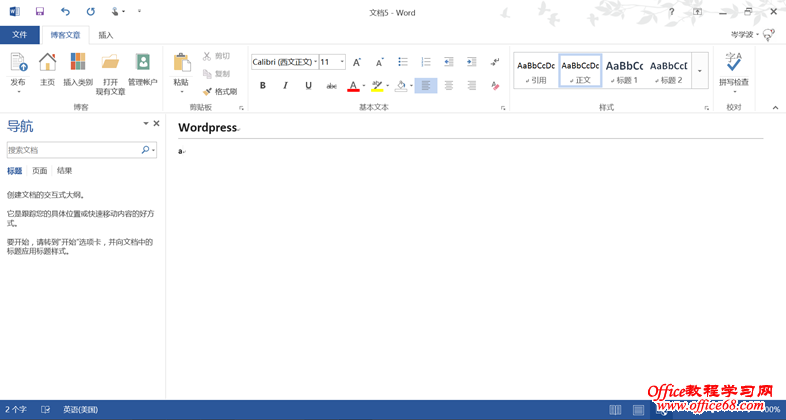
Task: Click the text direction icon
Action: click(495, 62)
